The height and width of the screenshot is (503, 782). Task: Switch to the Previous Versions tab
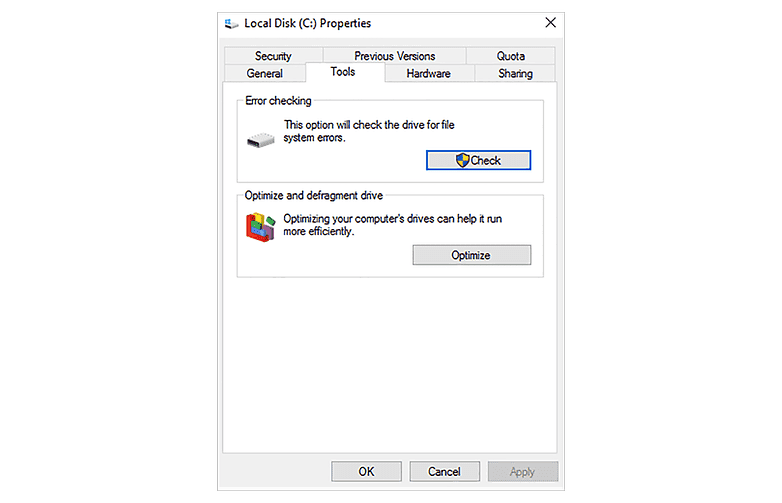[x=394, y=56]
